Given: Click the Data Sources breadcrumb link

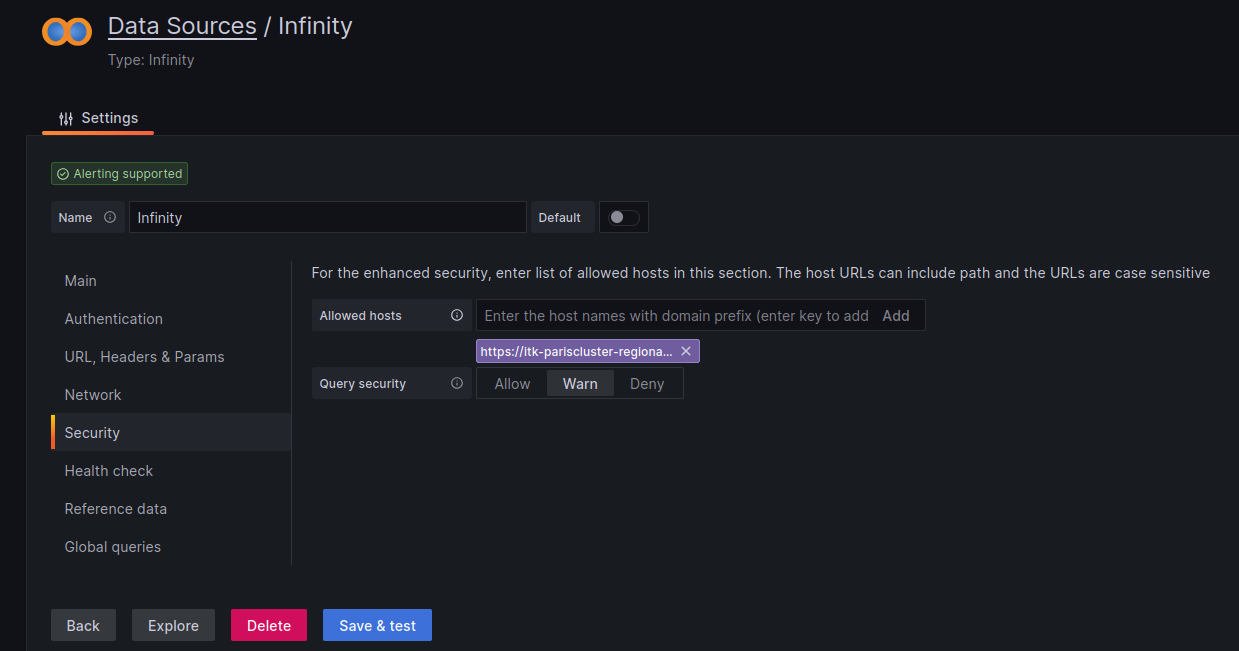Looking at the screenshot, I should pos(182,26).
